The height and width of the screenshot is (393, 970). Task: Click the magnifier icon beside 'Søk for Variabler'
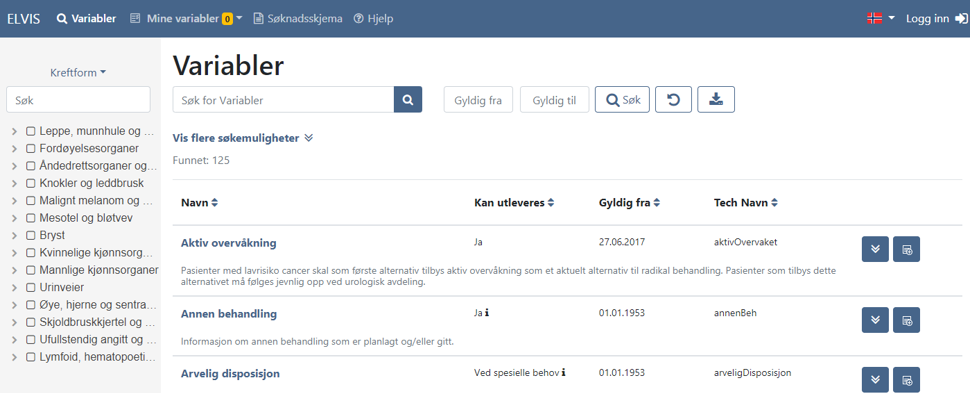click(x=408, y=100)
